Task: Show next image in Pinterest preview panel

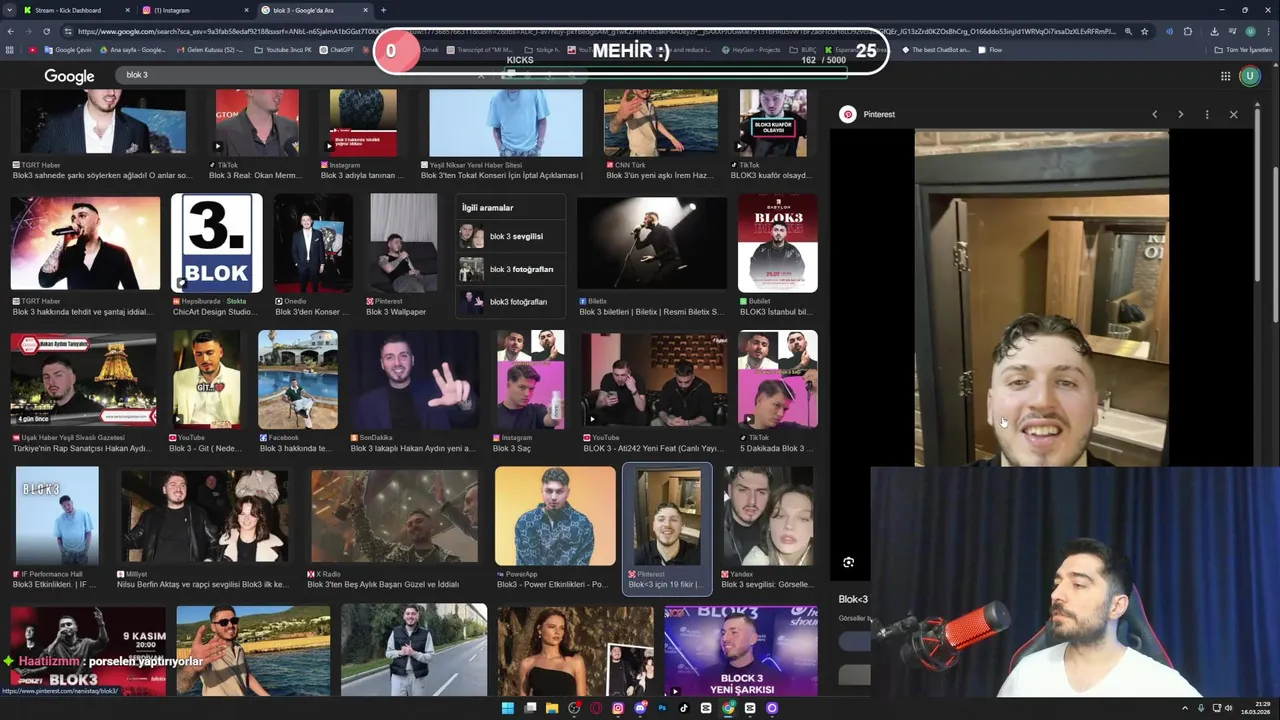Action: tap(1180, 114)
